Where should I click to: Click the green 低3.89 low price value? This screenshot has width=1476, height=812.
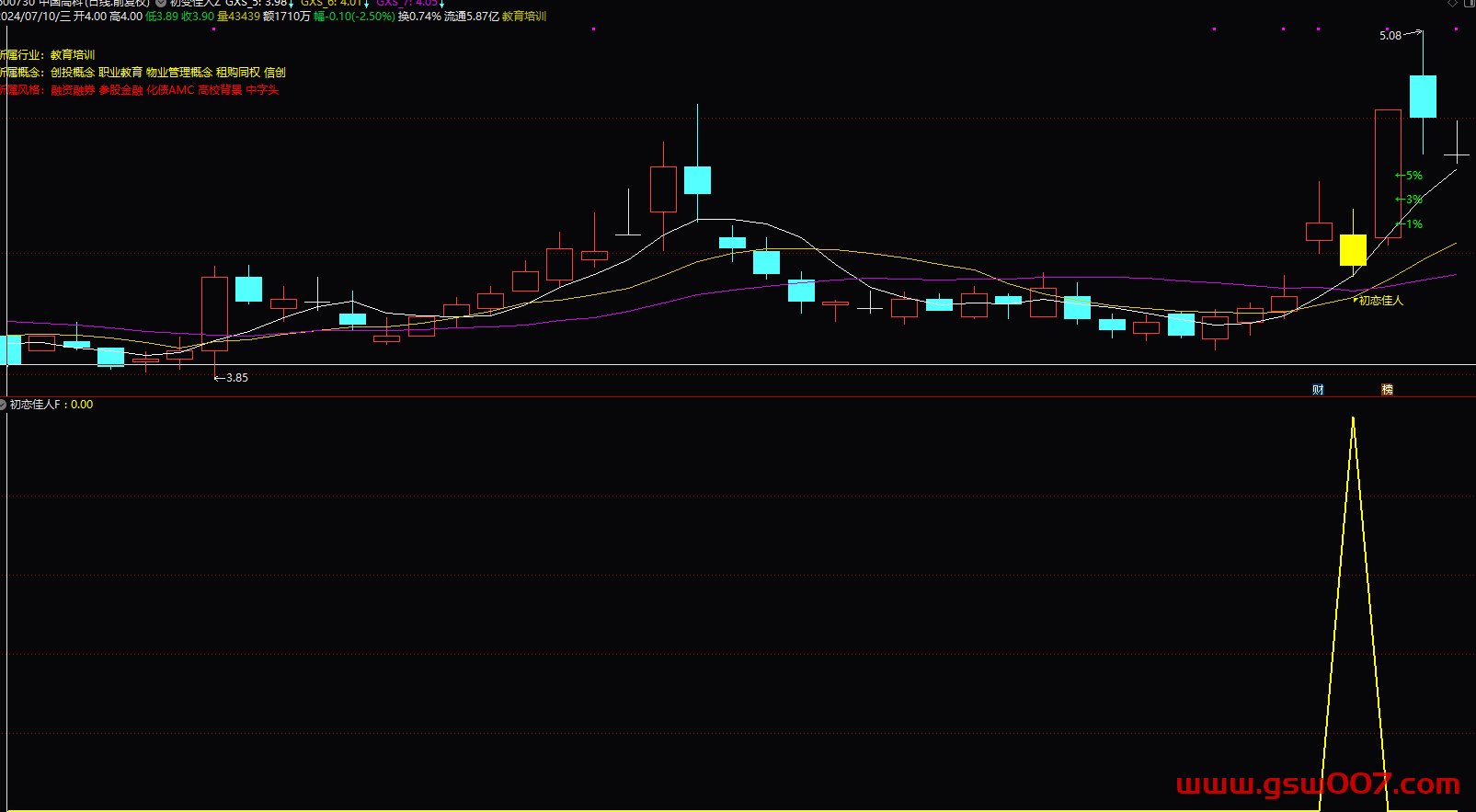[162, 17]
